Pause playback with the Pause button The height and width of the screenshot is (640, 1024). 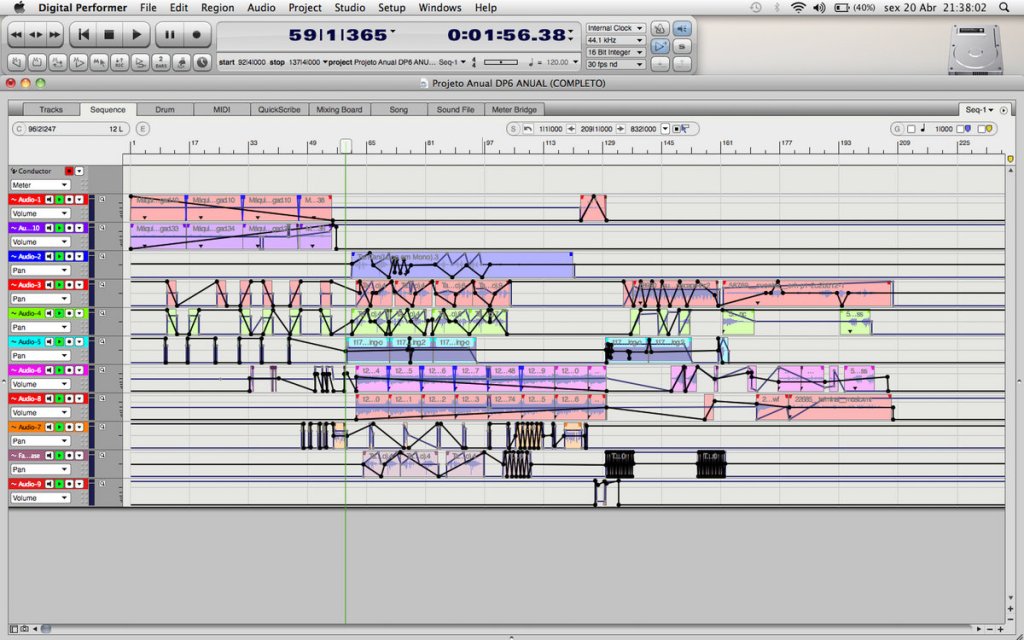(170, 35)
